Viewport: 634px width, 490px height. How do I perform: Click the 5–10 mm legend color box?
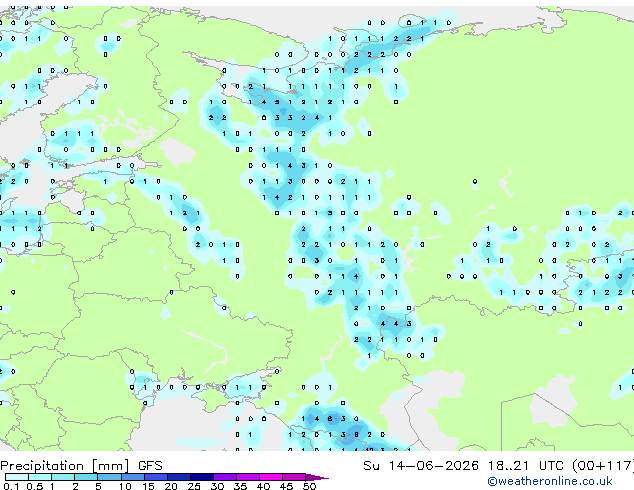coord(109,477)
